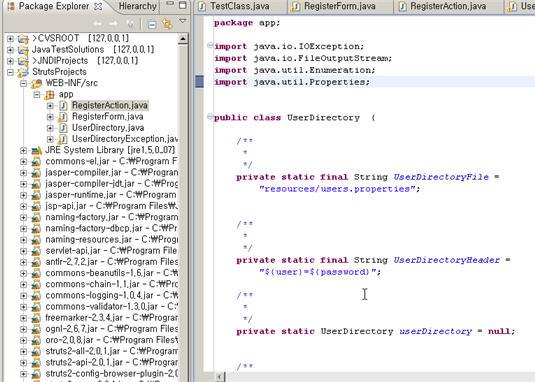
Task: Collapse the UserDirectory class fold marker
Action: tap(210, 117)
